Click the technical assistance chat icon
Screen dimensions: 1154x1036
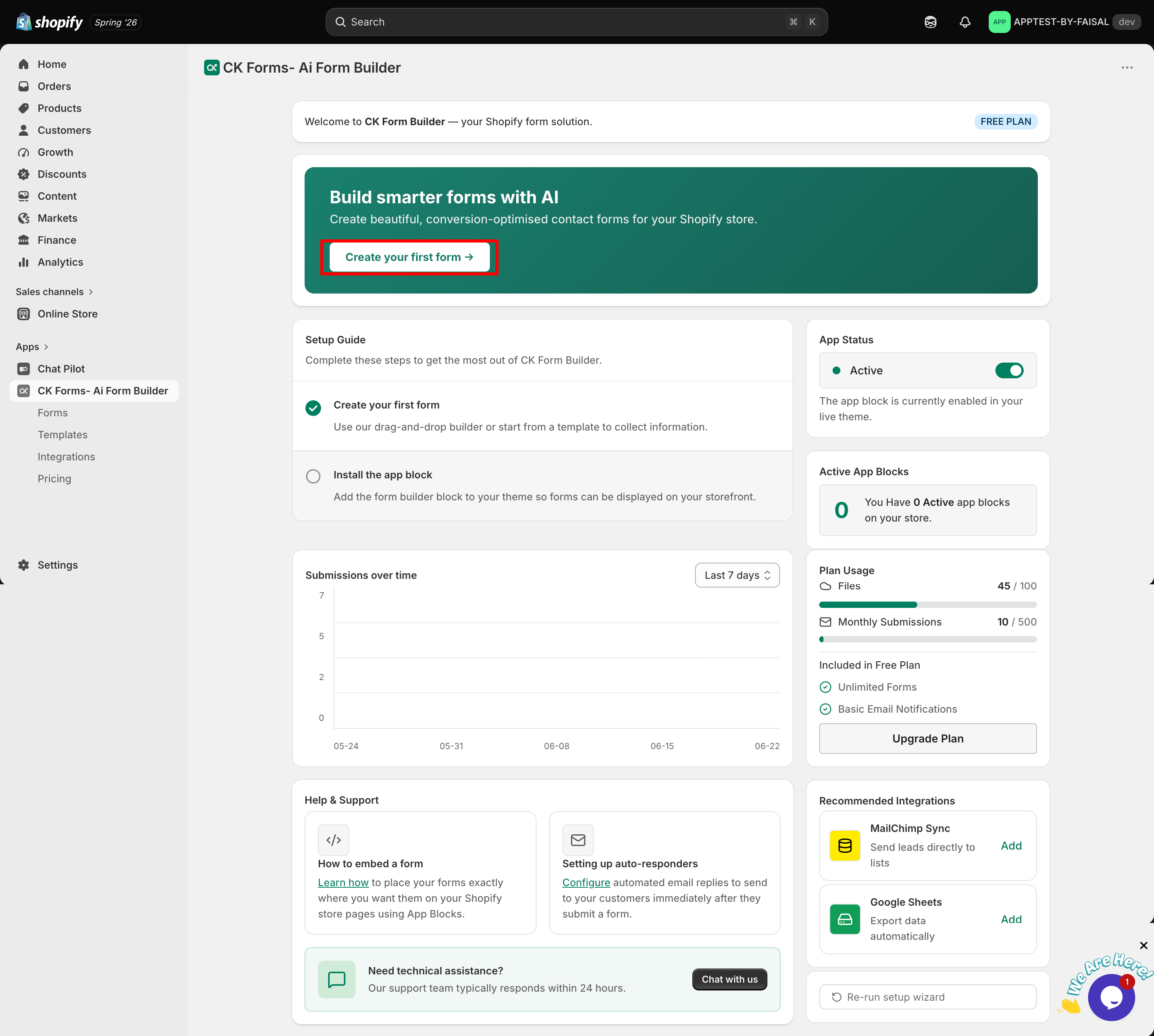(336, 979)
